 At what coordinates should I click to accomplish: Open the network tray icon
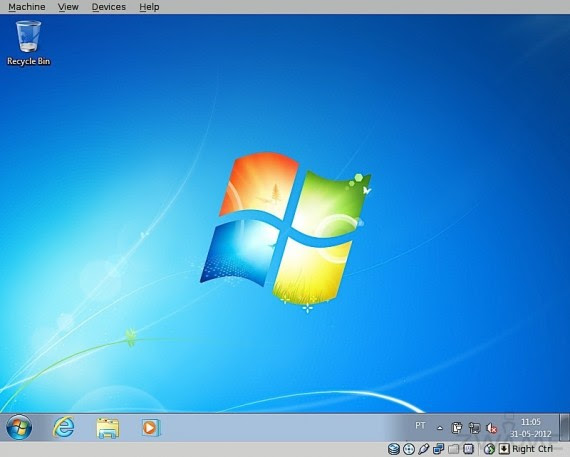click(x=474, y=428)
